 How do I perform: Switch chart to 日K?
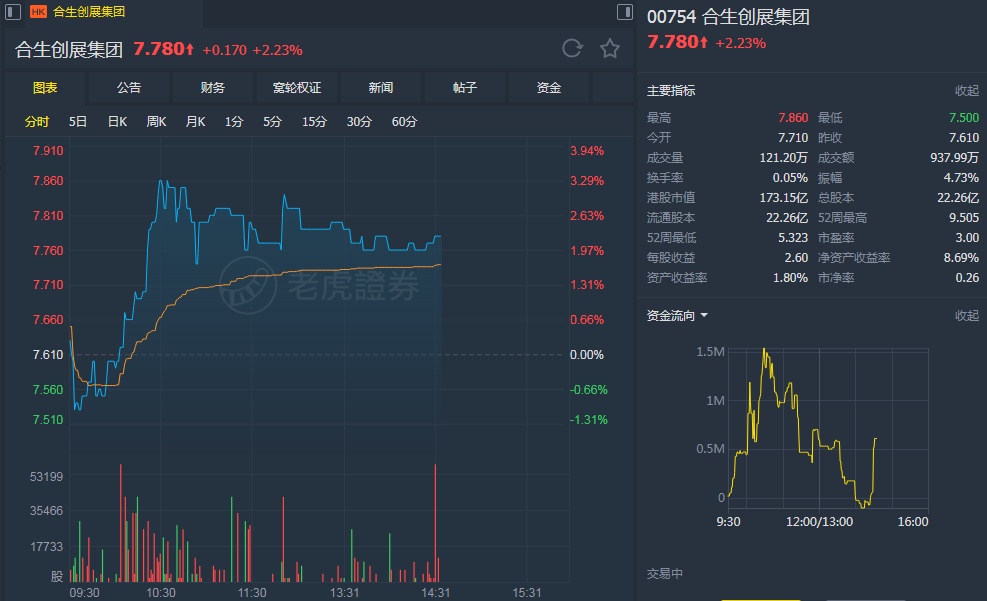(x=117, y=121)
